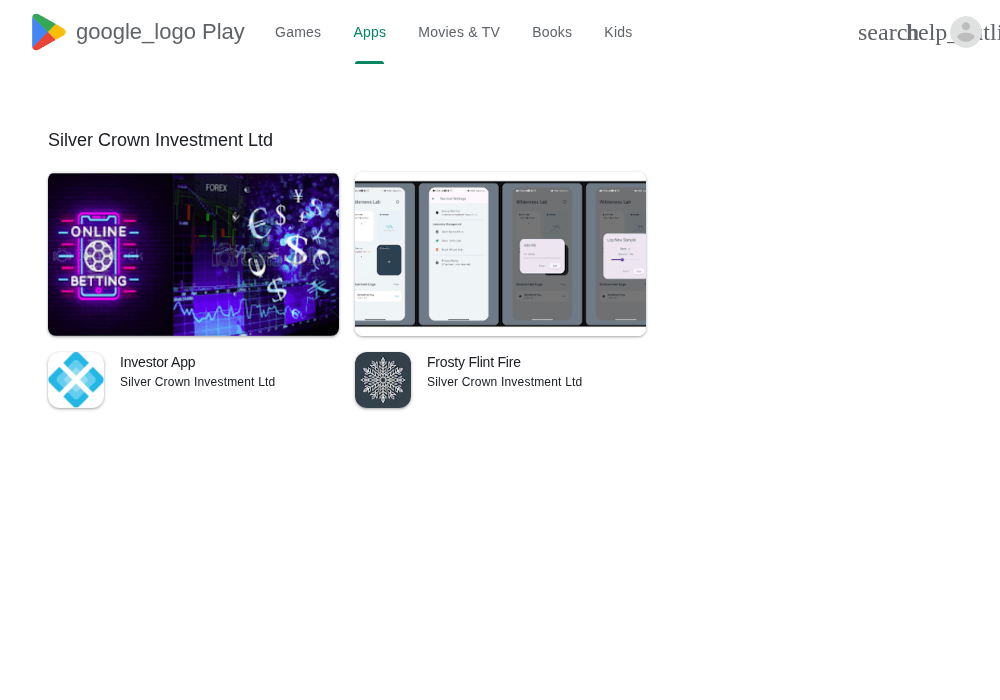The height and width of the screenshot is (700, 1000).
Task: Switch to the Kids tab
Action: coord(618,33)
